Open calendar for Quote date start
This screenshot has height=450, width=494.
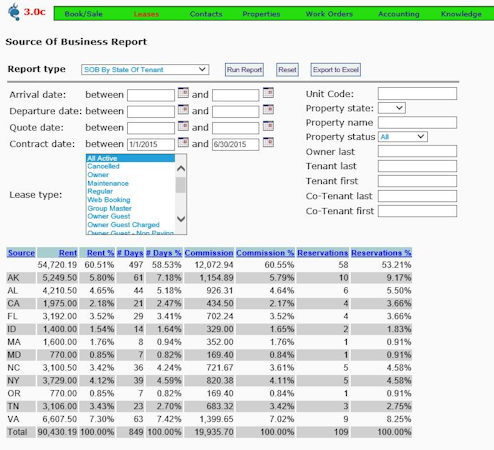183,126
